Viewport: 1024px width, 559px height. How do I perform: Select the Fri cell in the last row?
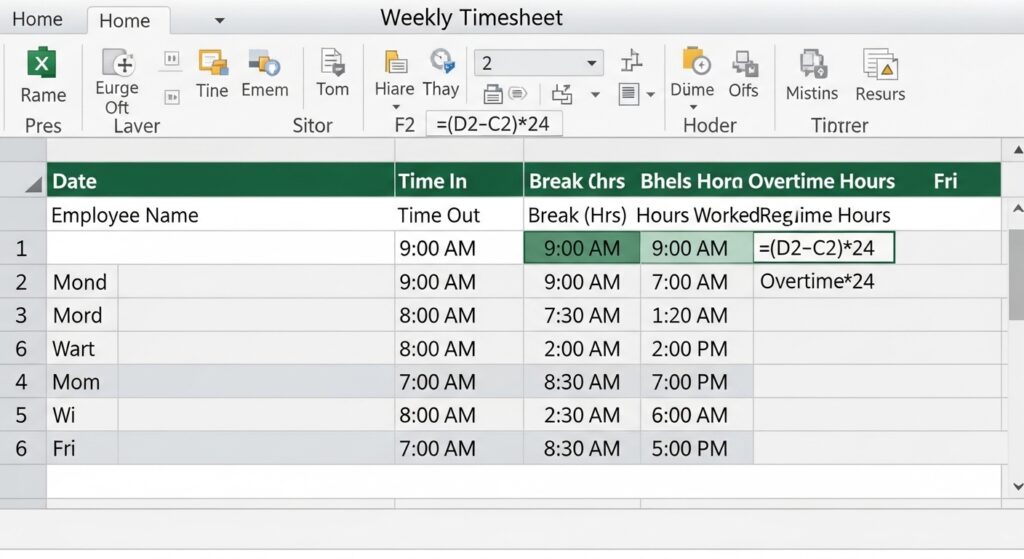pyautogui.click(x=82, y=449)
